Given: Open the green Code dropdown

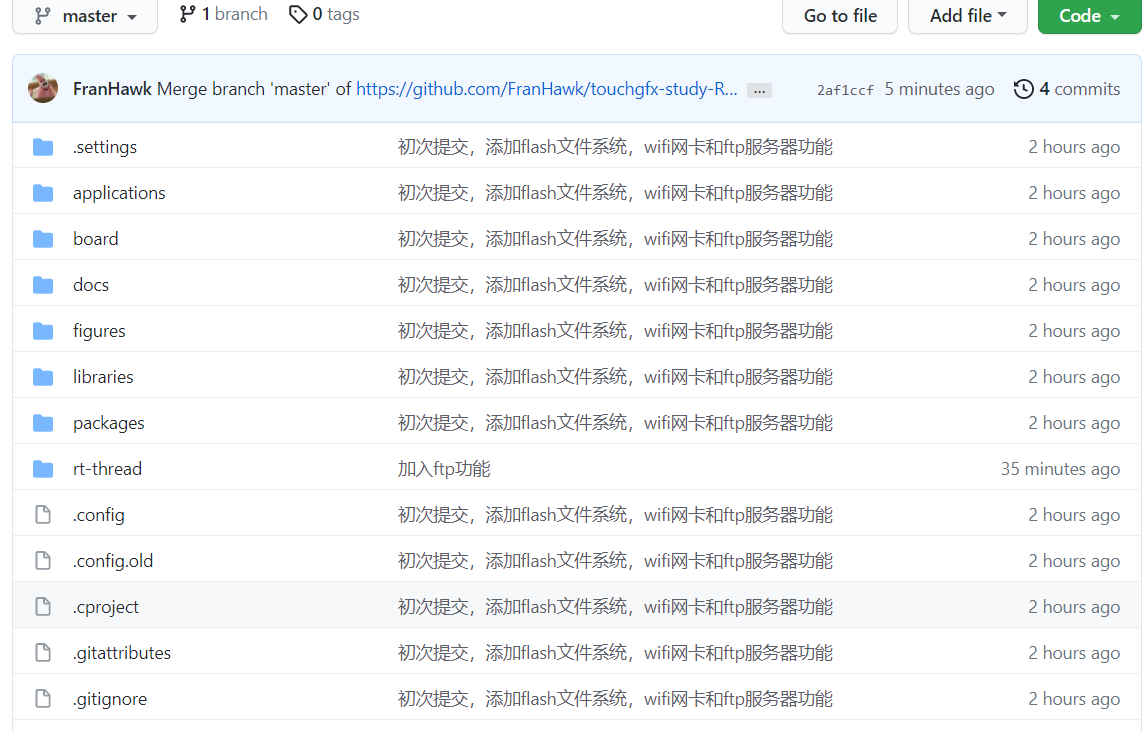Looking at the screenshot, I should coord(1090,15).
